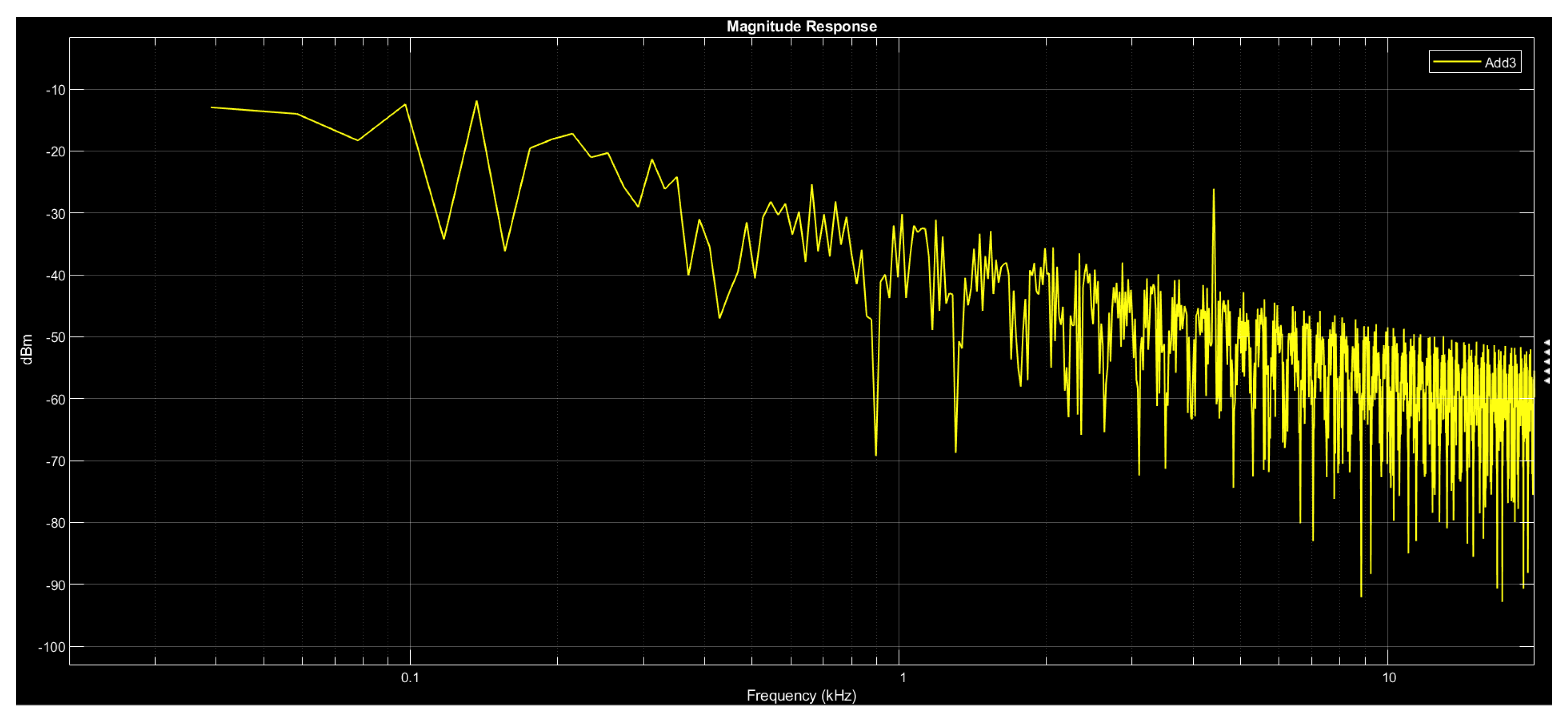Click the Add3 legend label
The width and height of the screenshot is (1568, 720).
point(1500,63)
